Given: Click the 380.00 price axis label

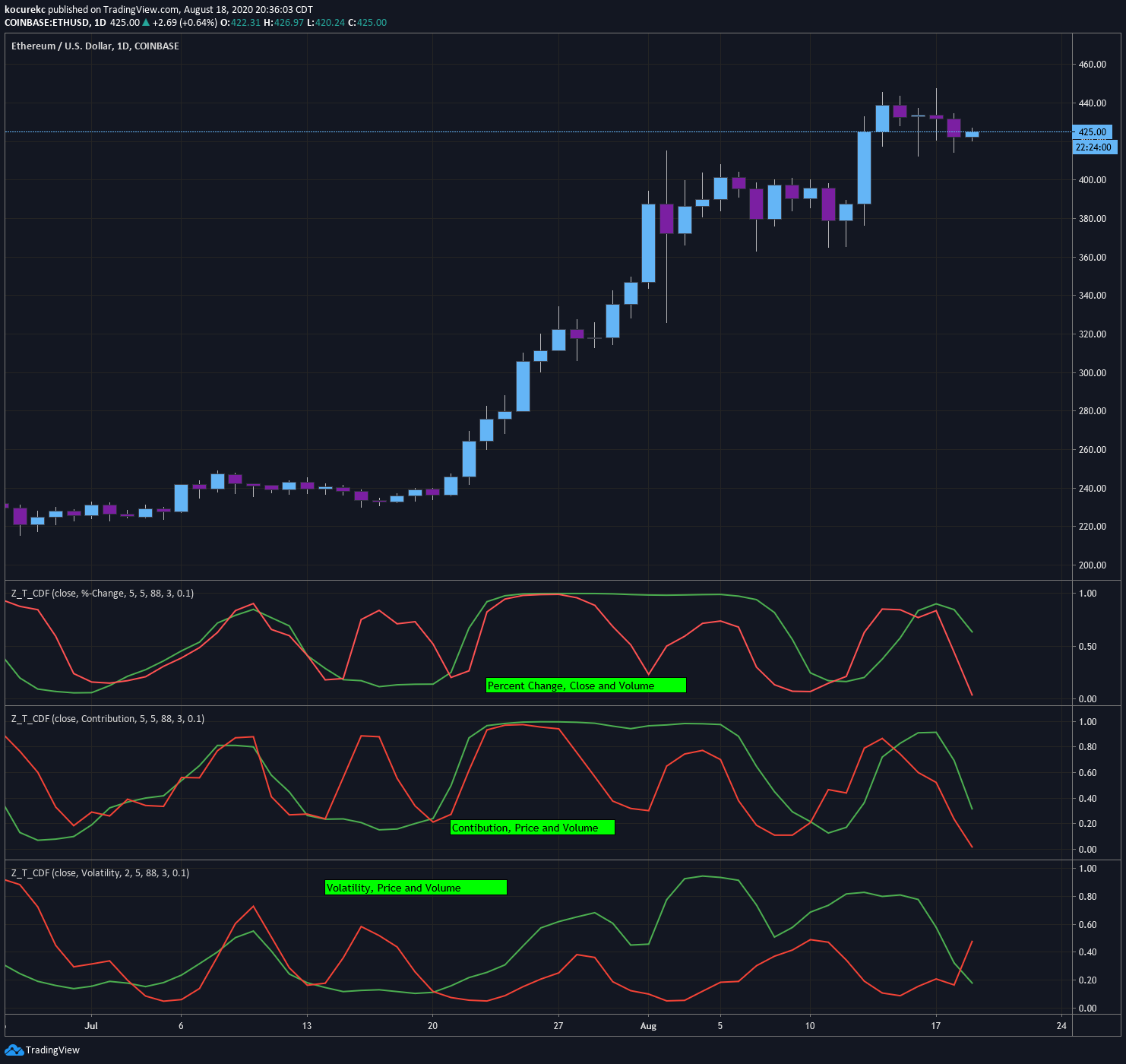Looking at the screenshot, I should (1093, 219).
